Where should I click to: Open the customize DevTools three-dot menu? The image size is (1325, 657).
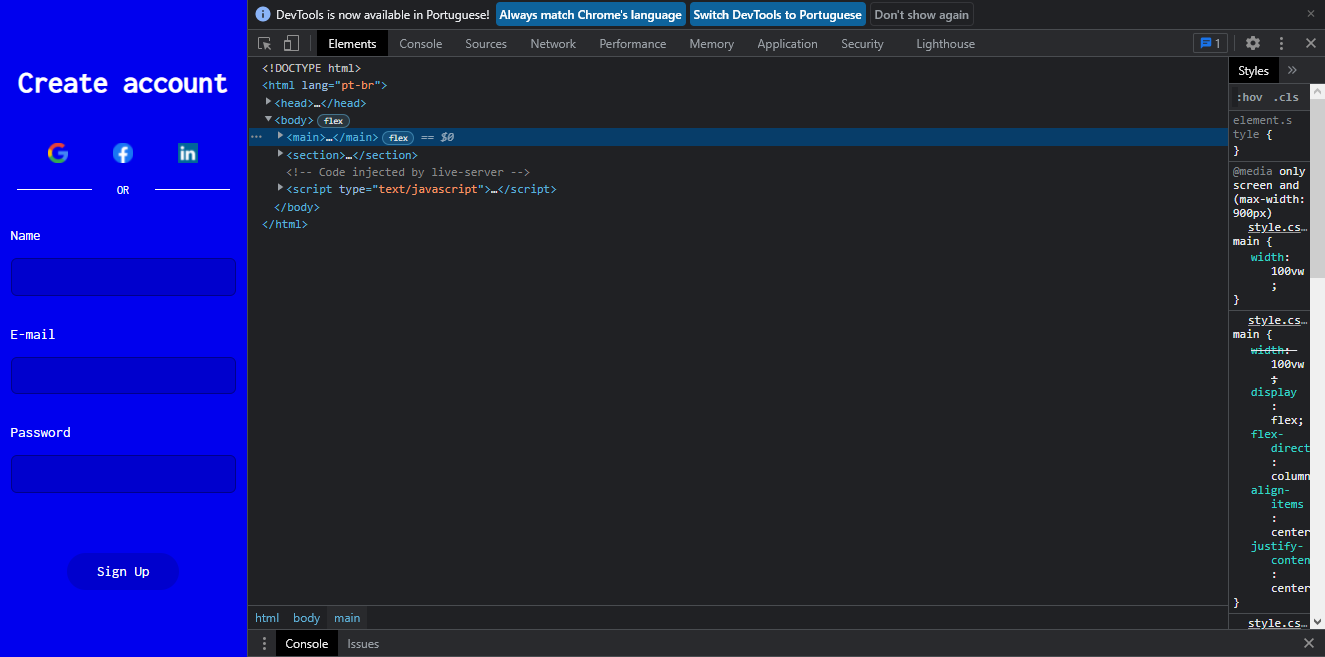pos(1281,43)
